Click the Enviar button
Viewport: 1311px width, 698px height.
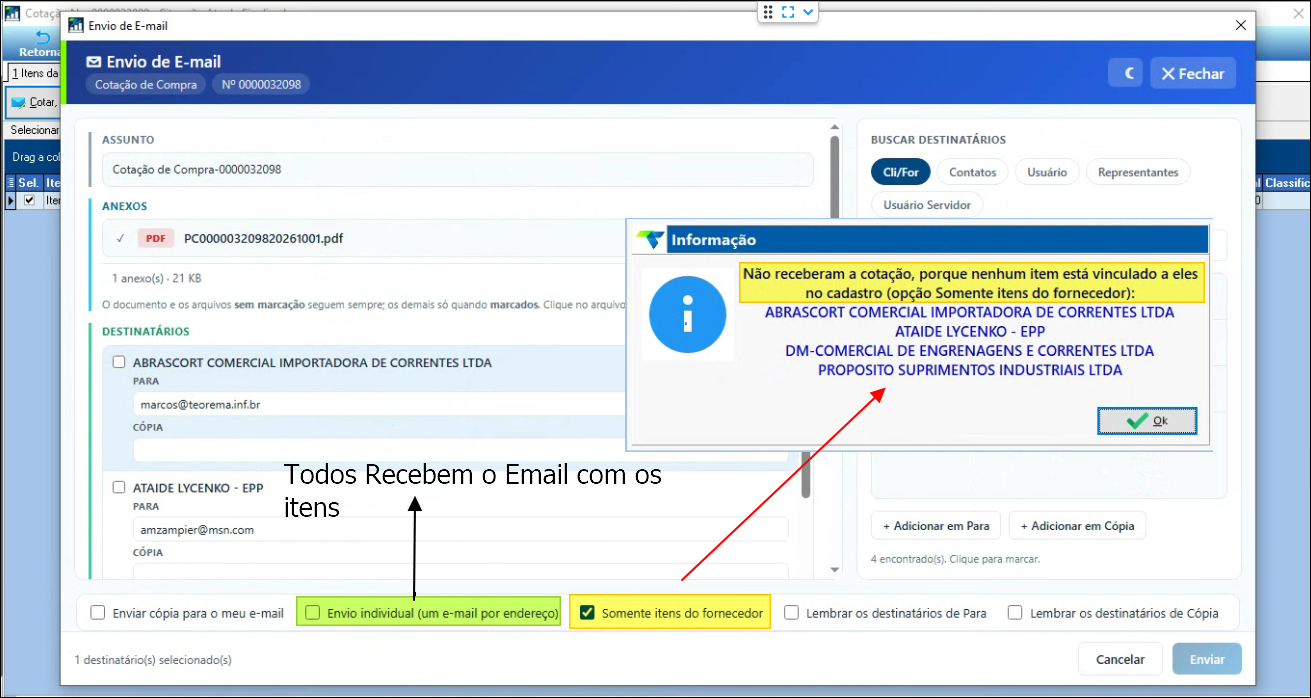click(1207, 659)
